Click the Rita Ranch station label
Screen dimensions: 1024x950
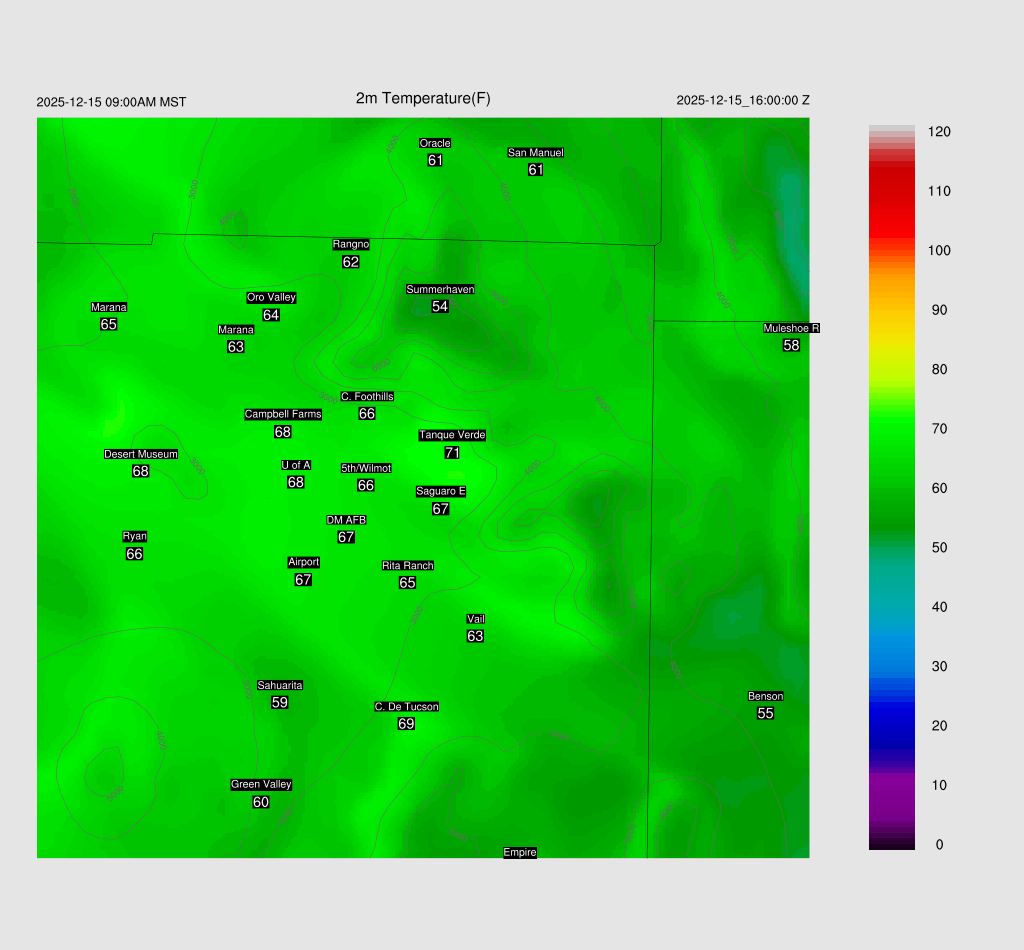(x=407, y=565)
